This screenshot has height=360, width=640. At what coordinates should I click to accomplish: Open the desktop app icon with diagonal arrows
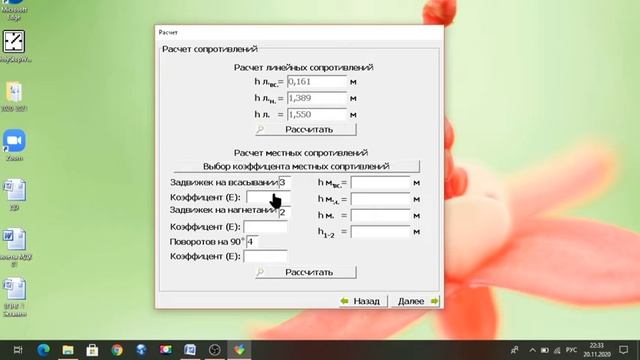(x=15, y=46)
